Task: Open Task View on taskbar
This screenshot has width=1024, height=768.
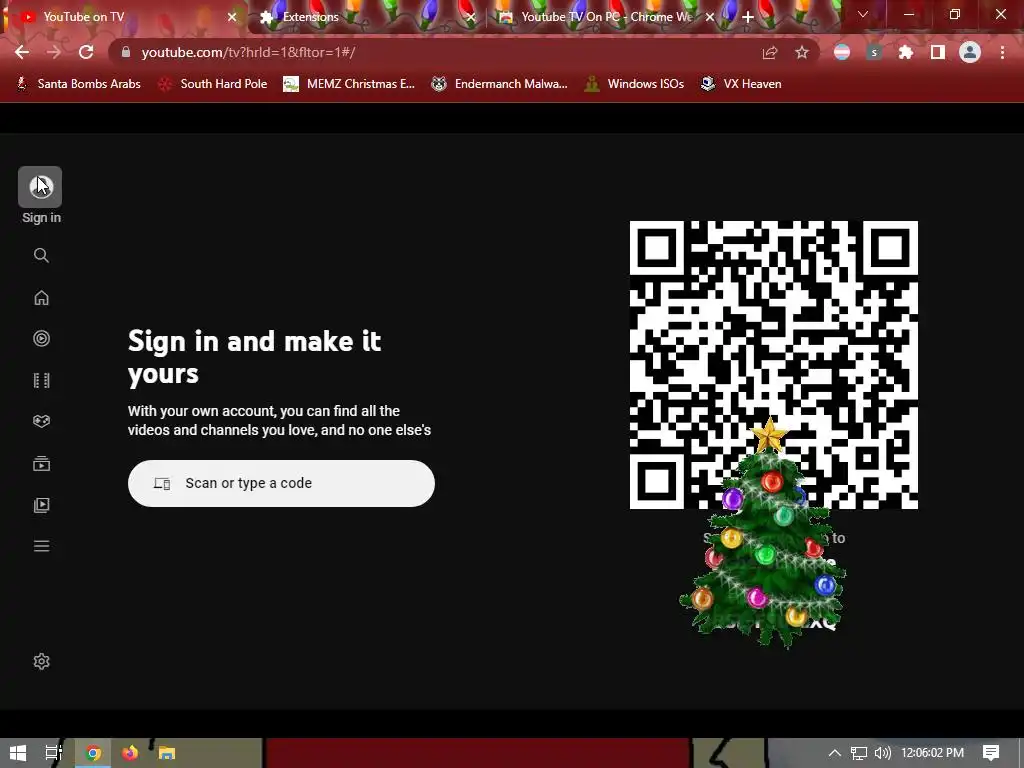Action: [x=54, y=753]
